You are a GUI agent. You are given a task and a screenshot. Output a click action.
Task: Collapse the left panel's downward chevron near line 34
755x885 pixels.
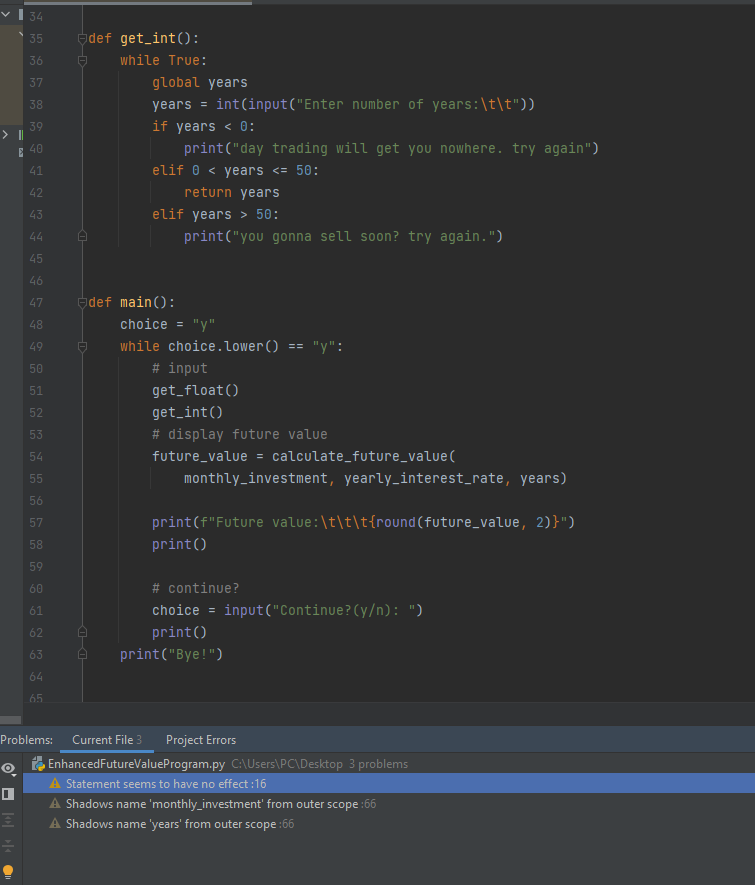(x=6, y=14)
